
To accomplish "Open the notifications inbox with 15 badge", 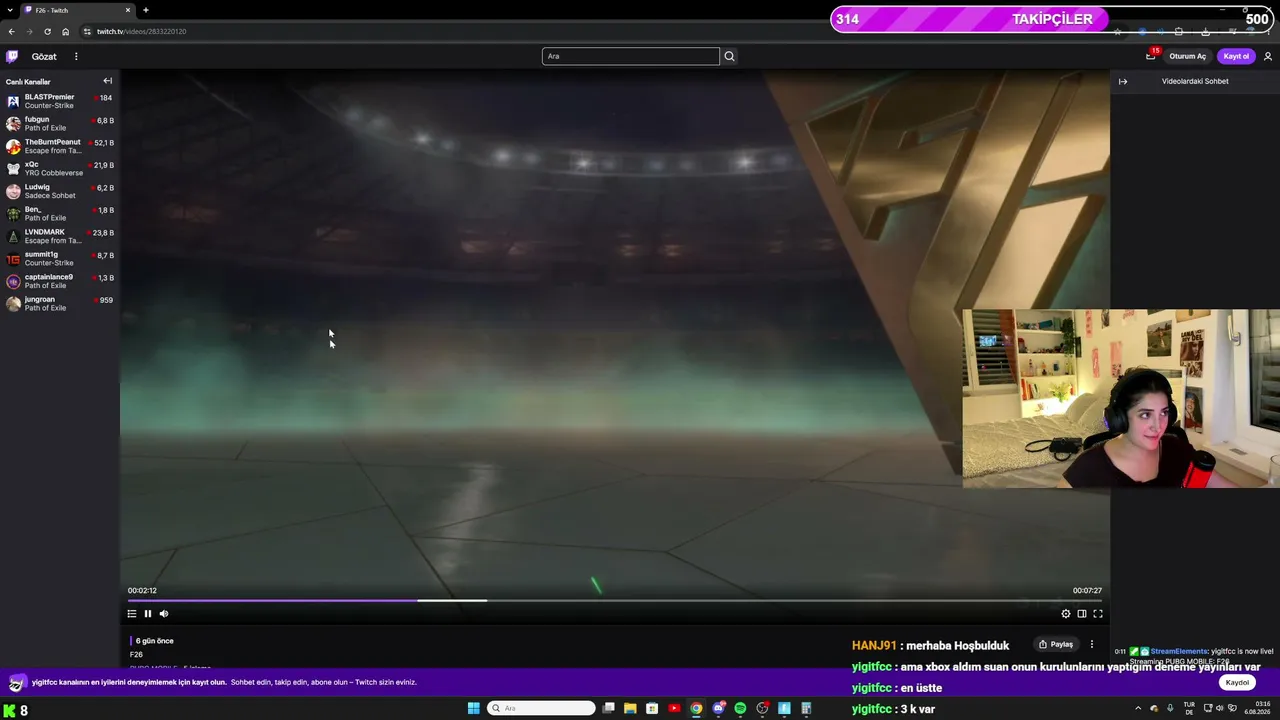I will 1151,56.
